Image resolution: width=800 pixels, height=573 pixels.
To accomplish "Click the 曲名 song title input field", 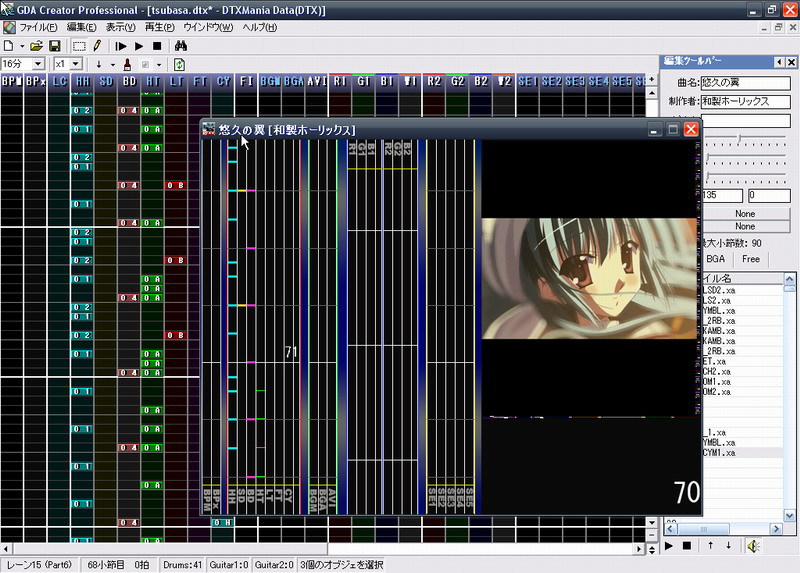I will point(745,83).
